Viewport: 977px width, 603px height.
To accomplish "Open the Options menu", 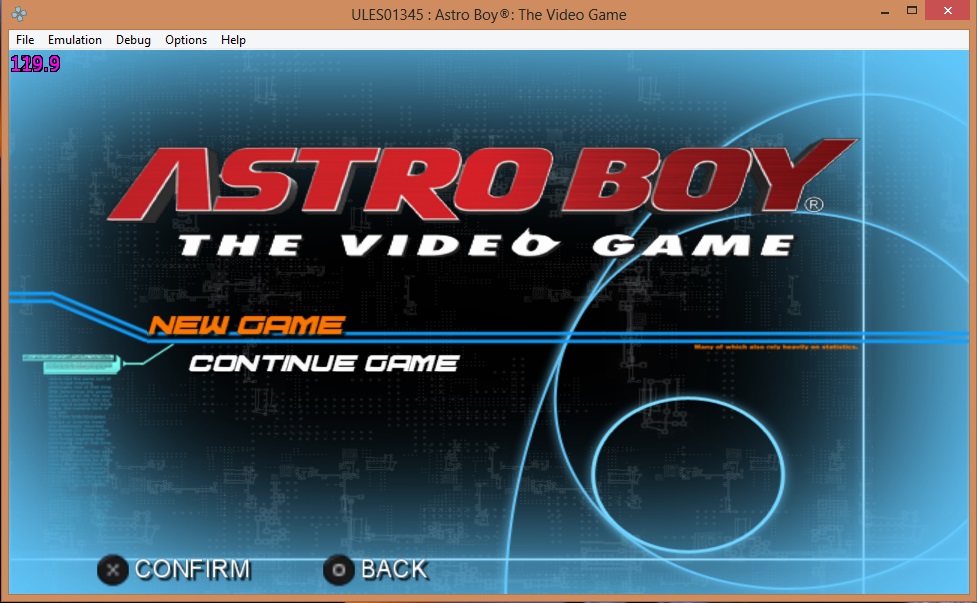I will click(x=186, y=40).
